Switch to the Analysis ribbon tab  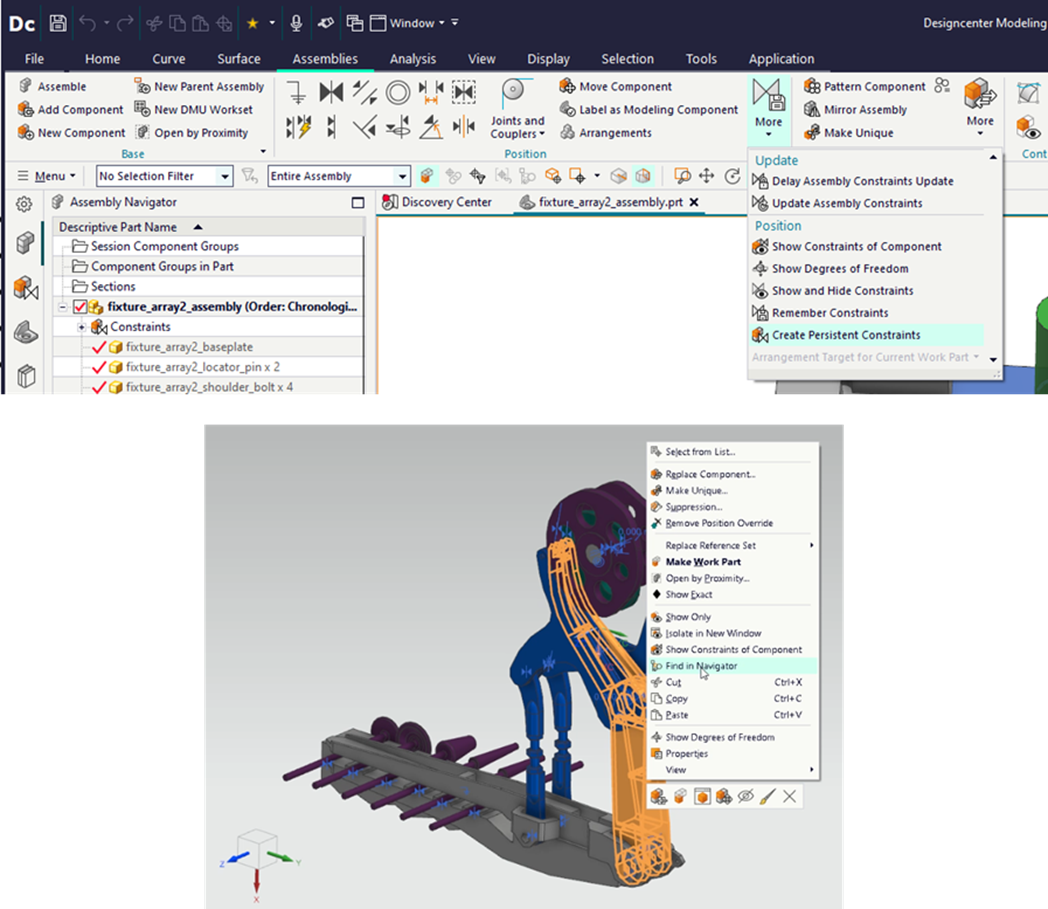pyautogui.click(x=412, y=59)
